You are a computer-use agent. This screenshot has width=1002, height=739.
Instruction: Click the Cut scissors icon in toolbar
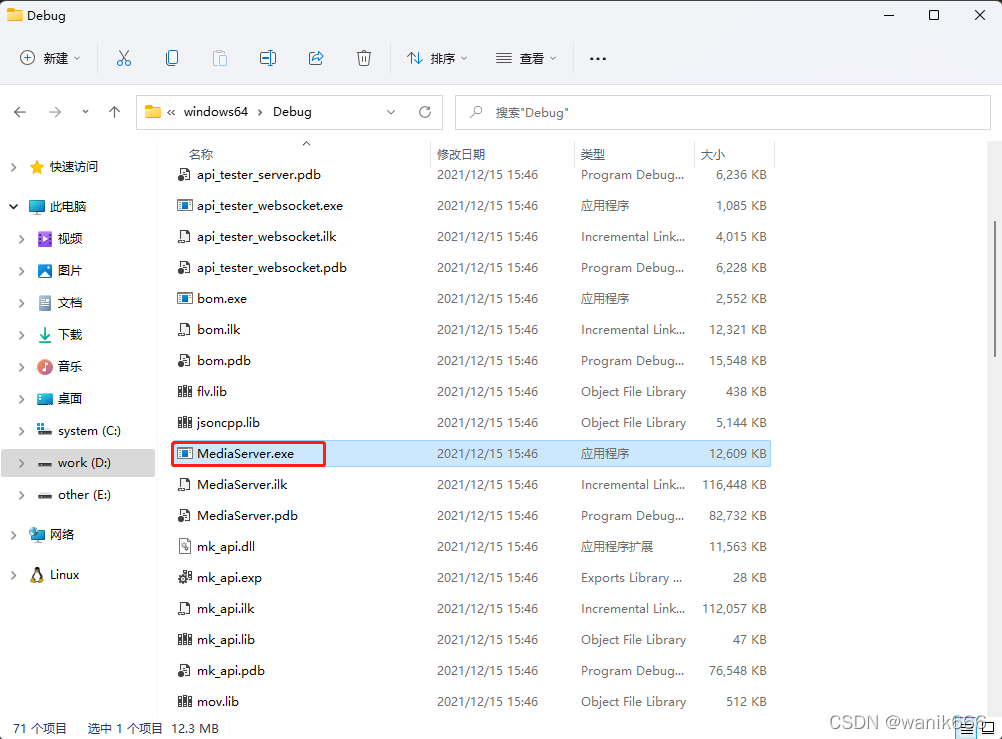tap(124, 58)
